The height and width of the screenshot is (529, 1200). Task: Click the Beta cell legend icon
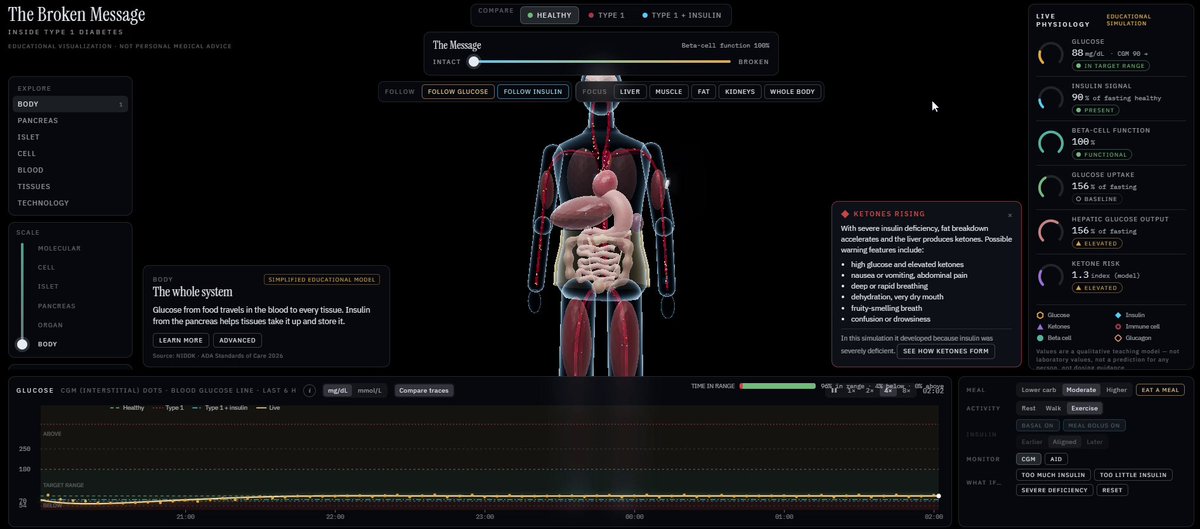point(1041,338)
